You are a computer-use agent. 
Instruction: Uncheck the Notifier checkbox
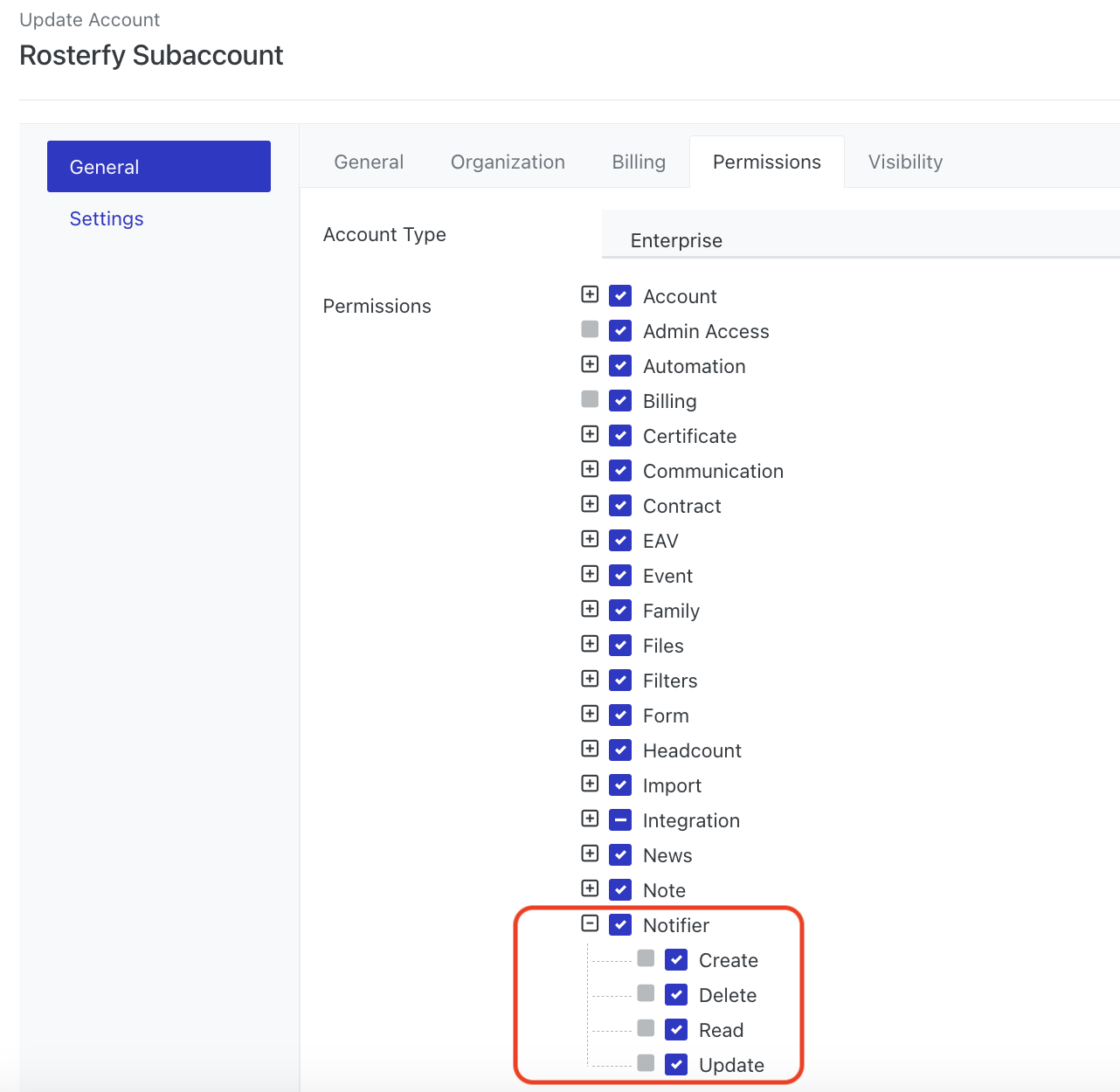(x=620, y=924)
